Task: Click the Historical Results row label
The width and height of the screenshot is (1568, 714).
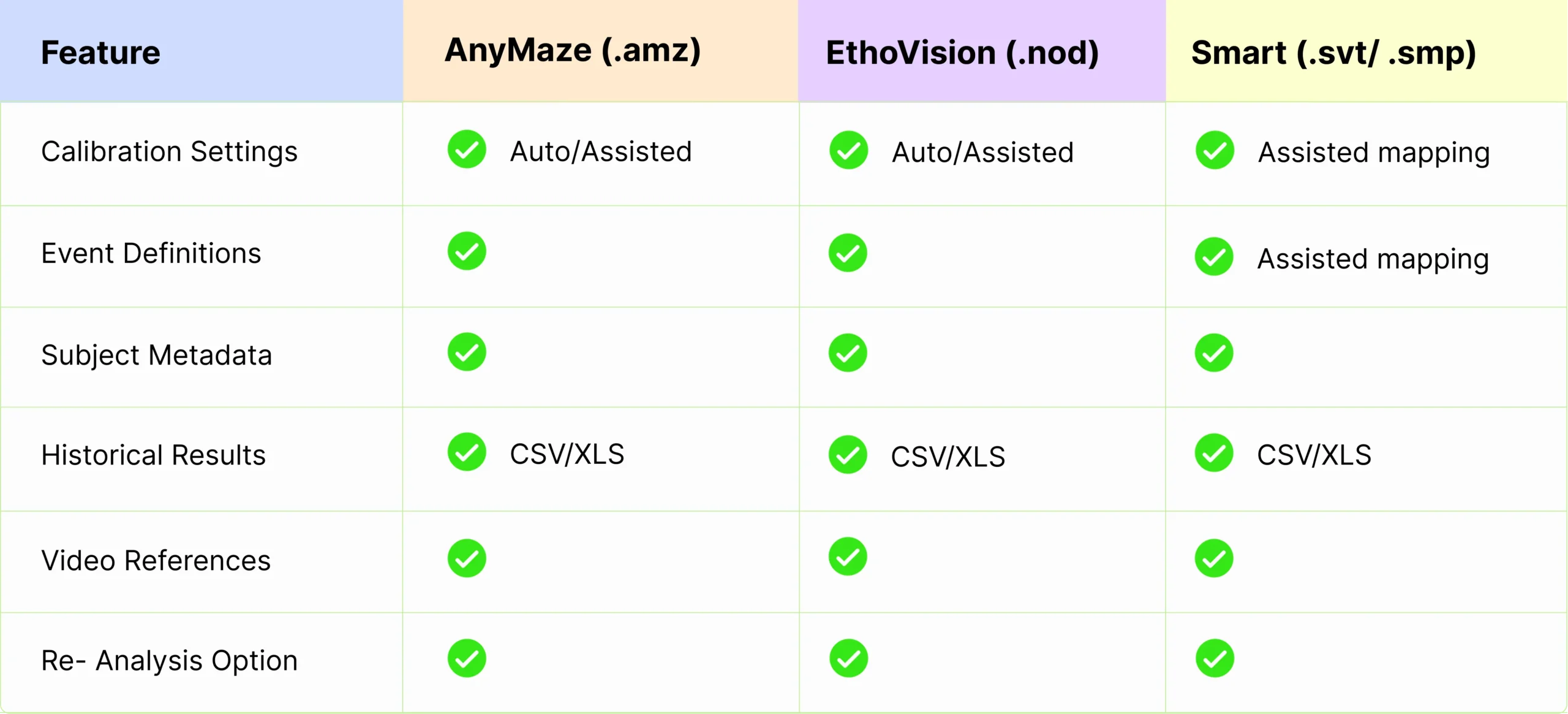Action: [x=153, y=455]
